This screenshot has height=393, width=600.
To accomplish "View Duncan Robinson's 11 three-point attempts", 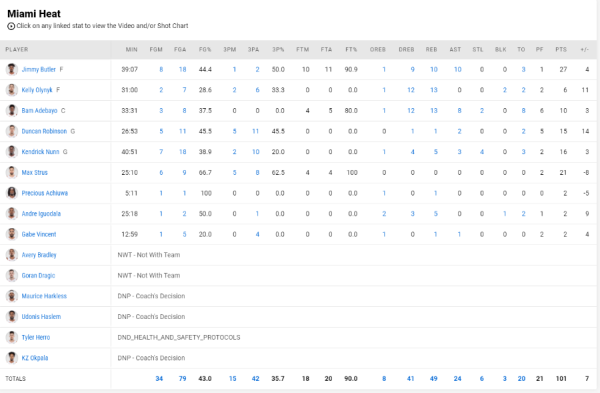I will (x=256, y=131).
